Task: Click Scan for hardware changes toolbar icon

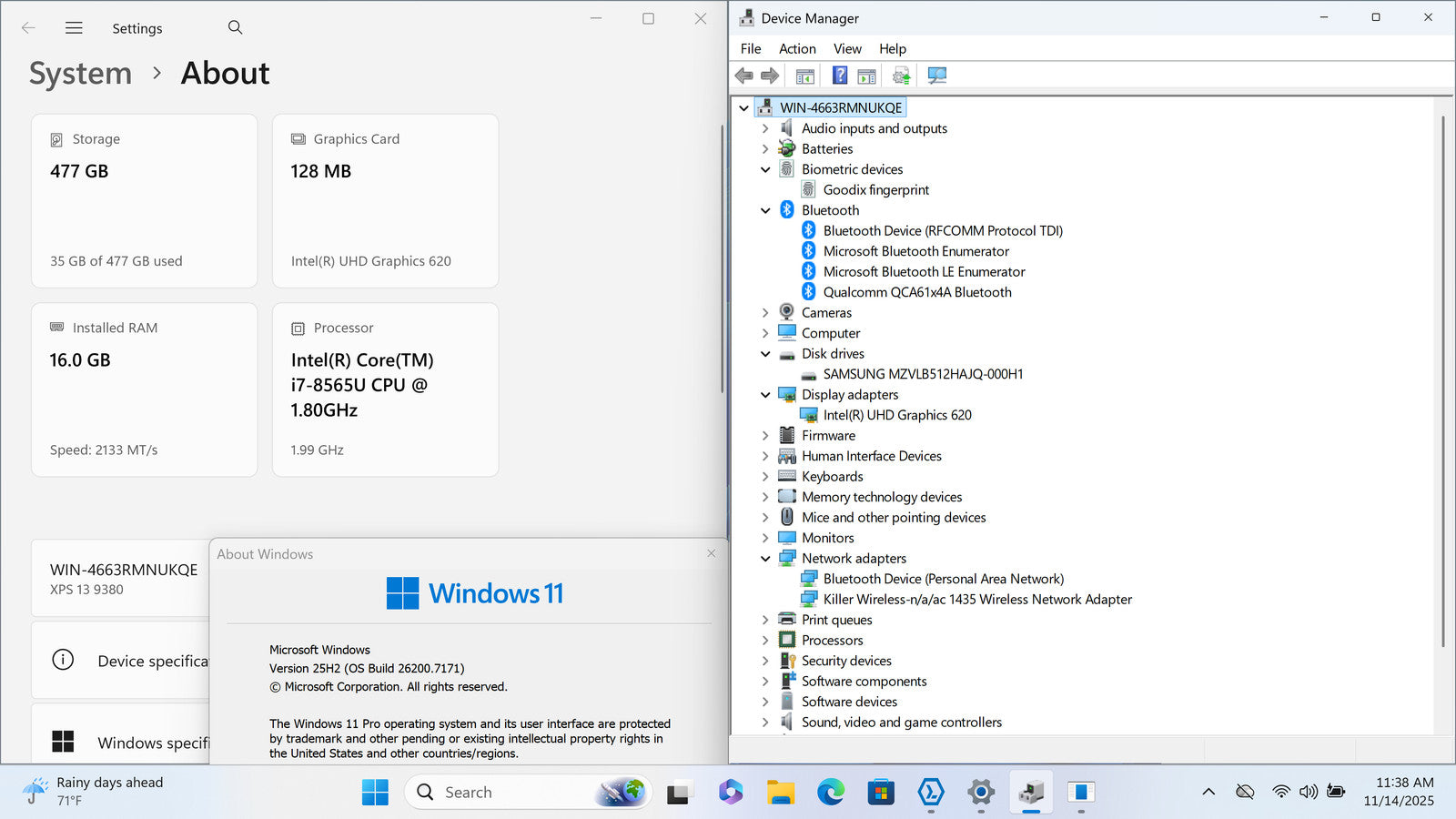Action: pyautogui.click(x=936, y=76)
